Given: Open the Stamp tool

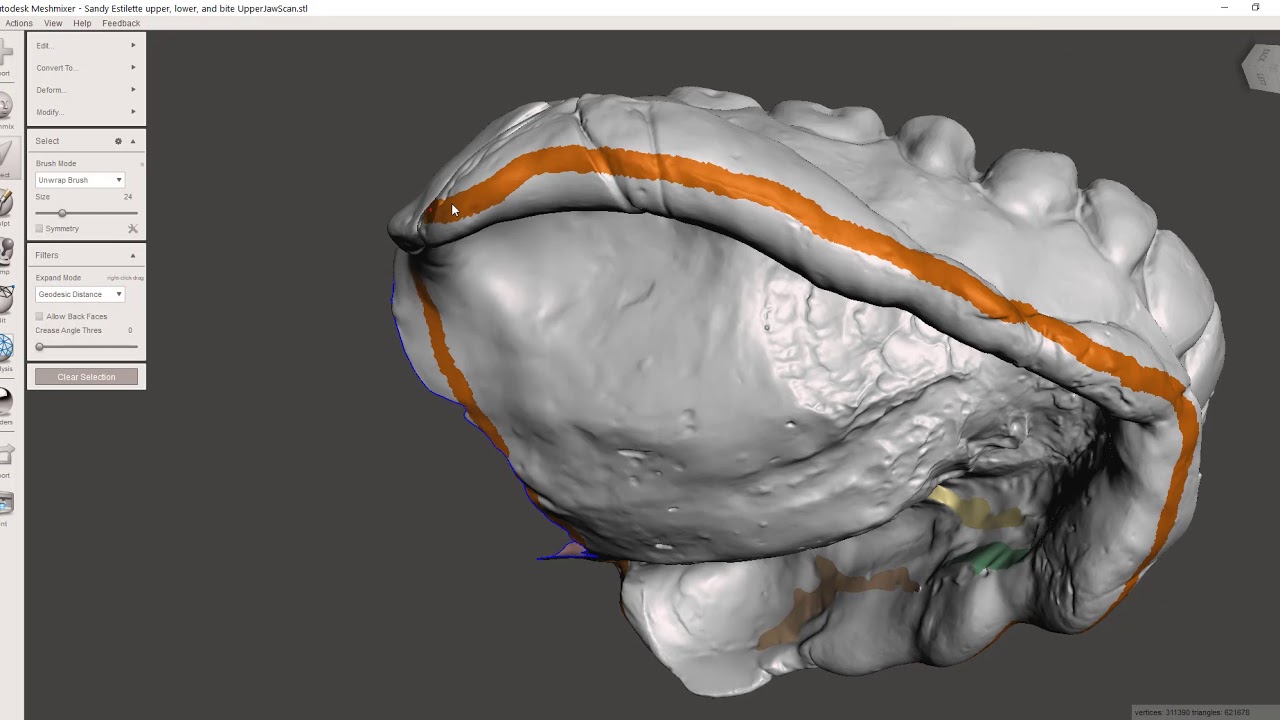Looking at the screenshot, I should tap(5, 254).
